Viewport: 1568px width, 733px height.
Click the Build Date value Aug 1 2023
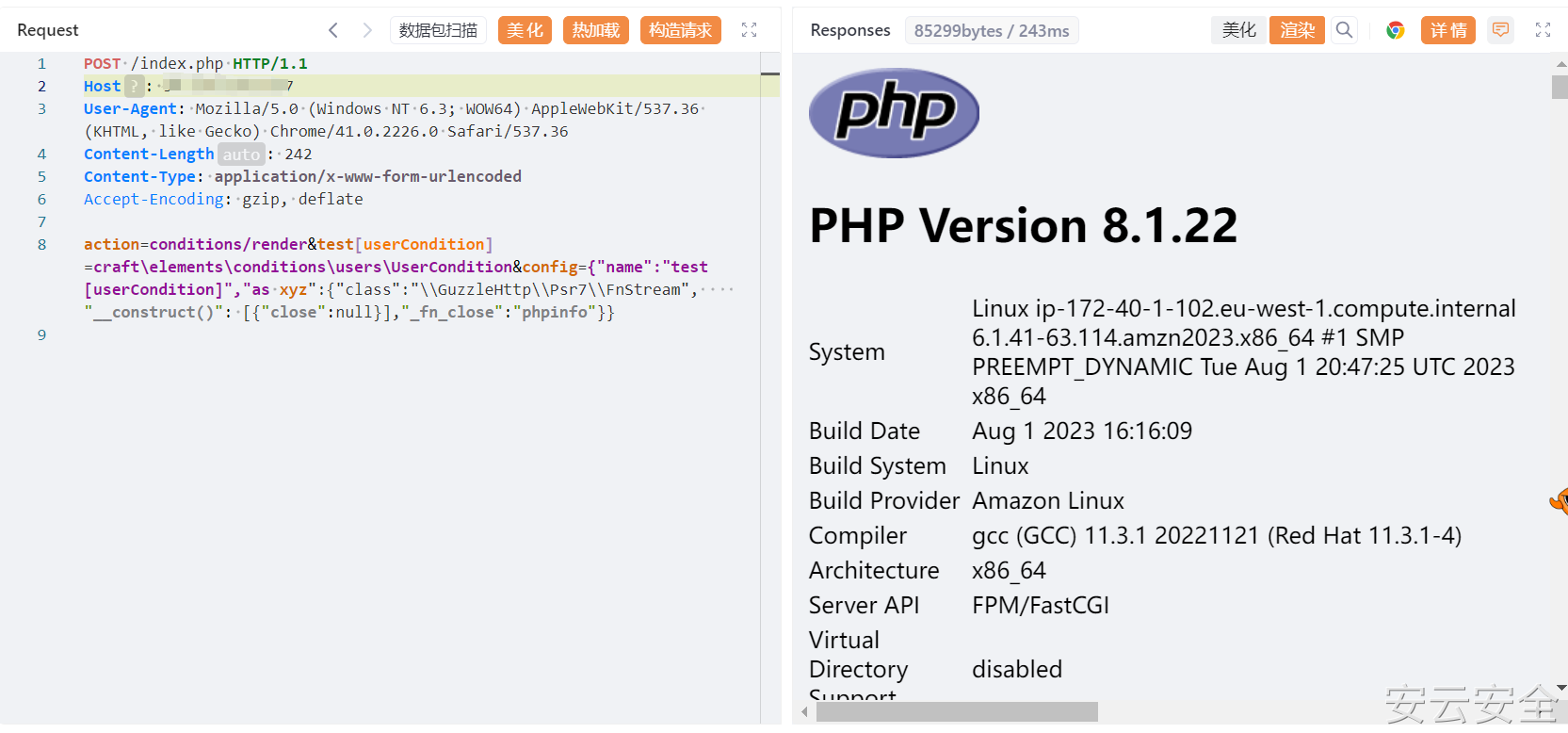pyautogui.click(x=1082, y=432)
